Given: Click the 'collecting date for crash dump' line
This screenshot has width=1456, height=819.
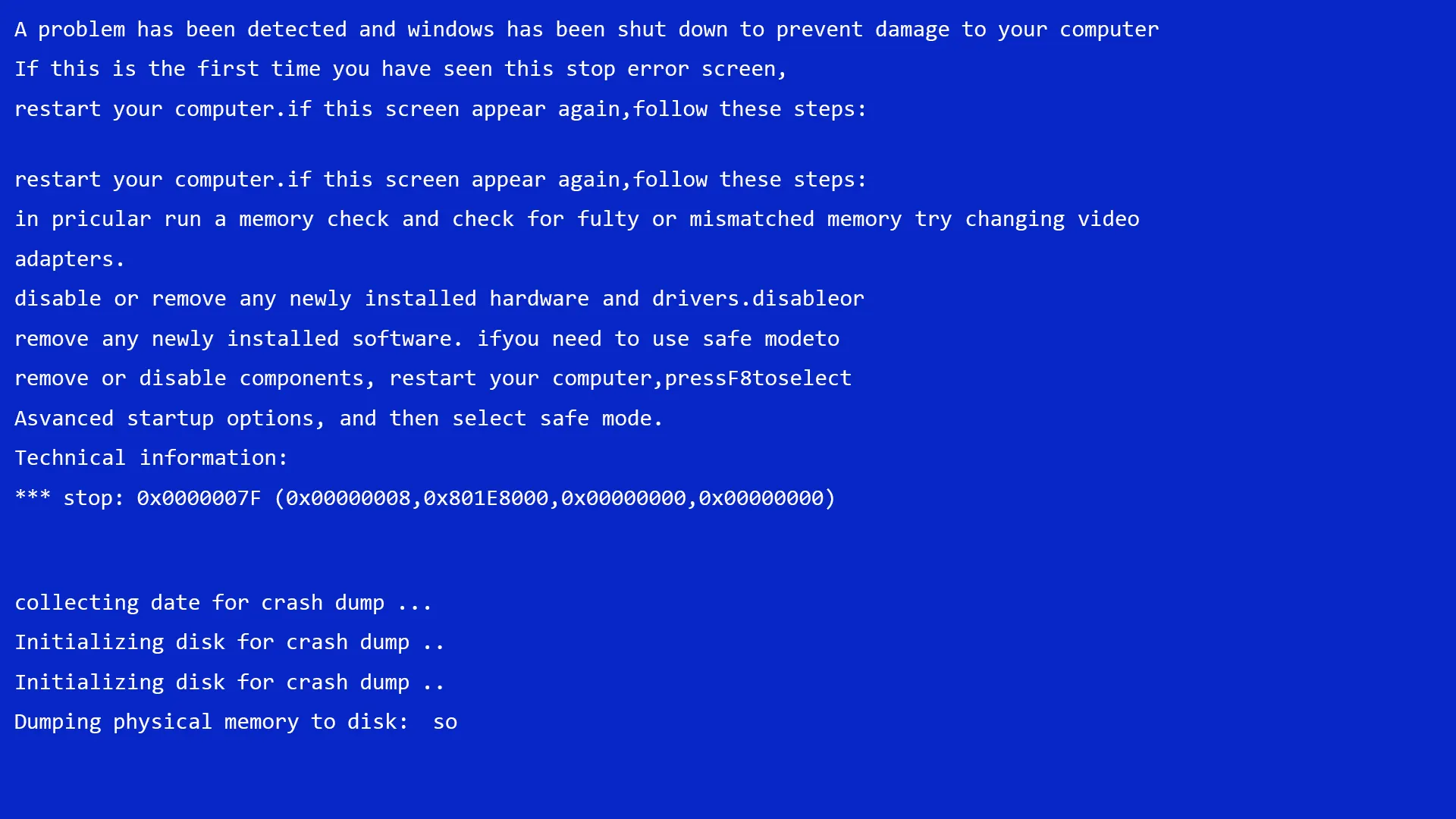Looking at the screenshot, I should (x=223, y=603).
